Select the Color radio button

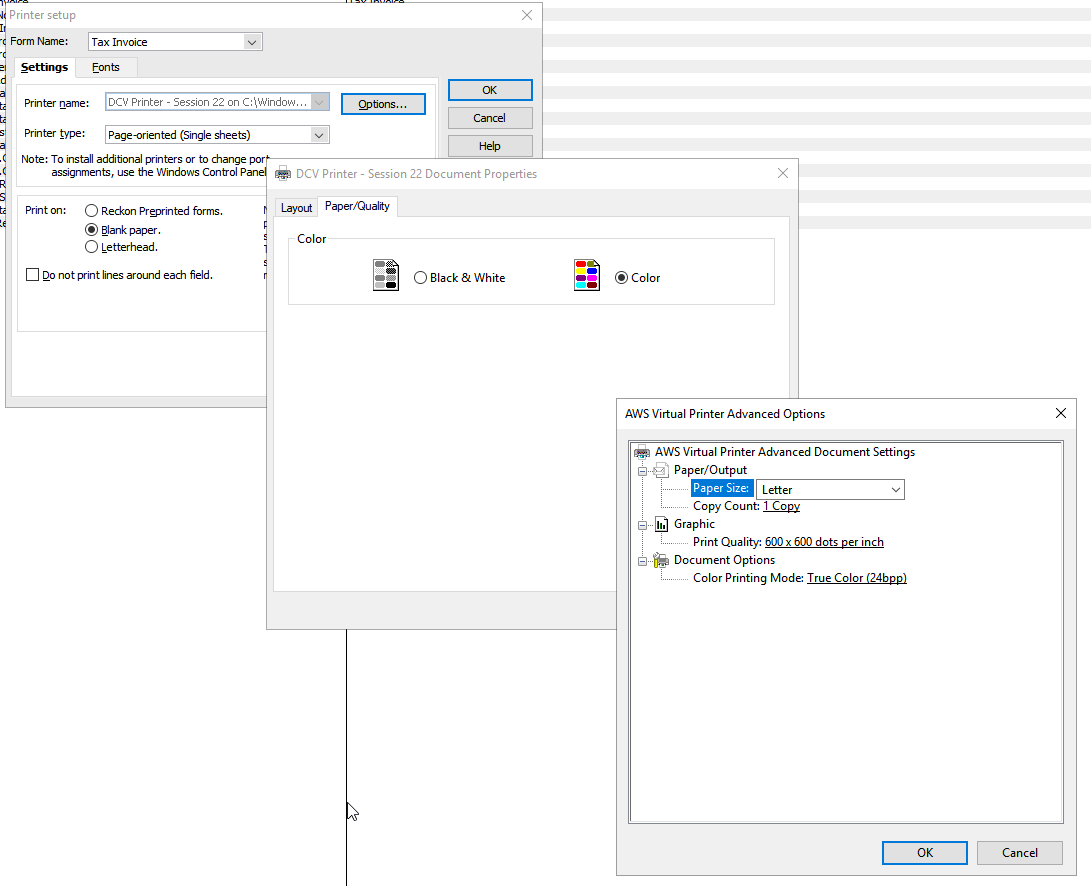pos(621,278)
